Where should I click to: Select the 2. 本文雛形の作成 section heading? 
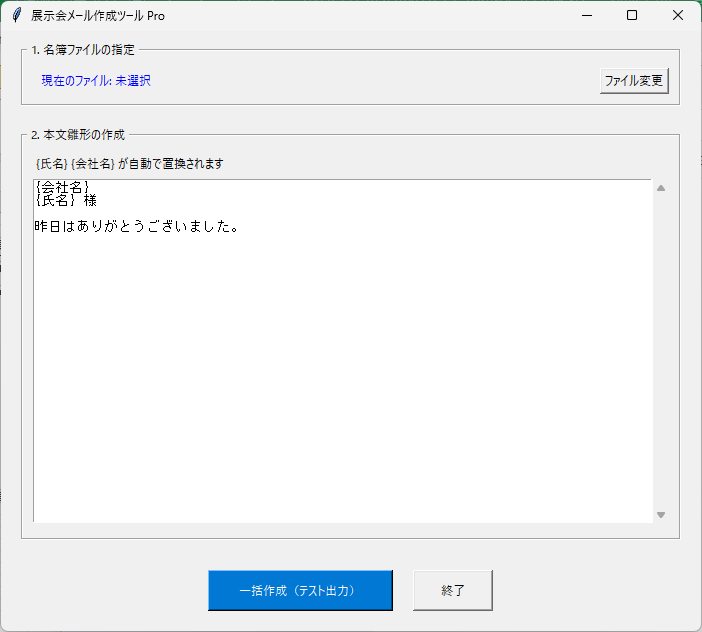tap(78, 134)
